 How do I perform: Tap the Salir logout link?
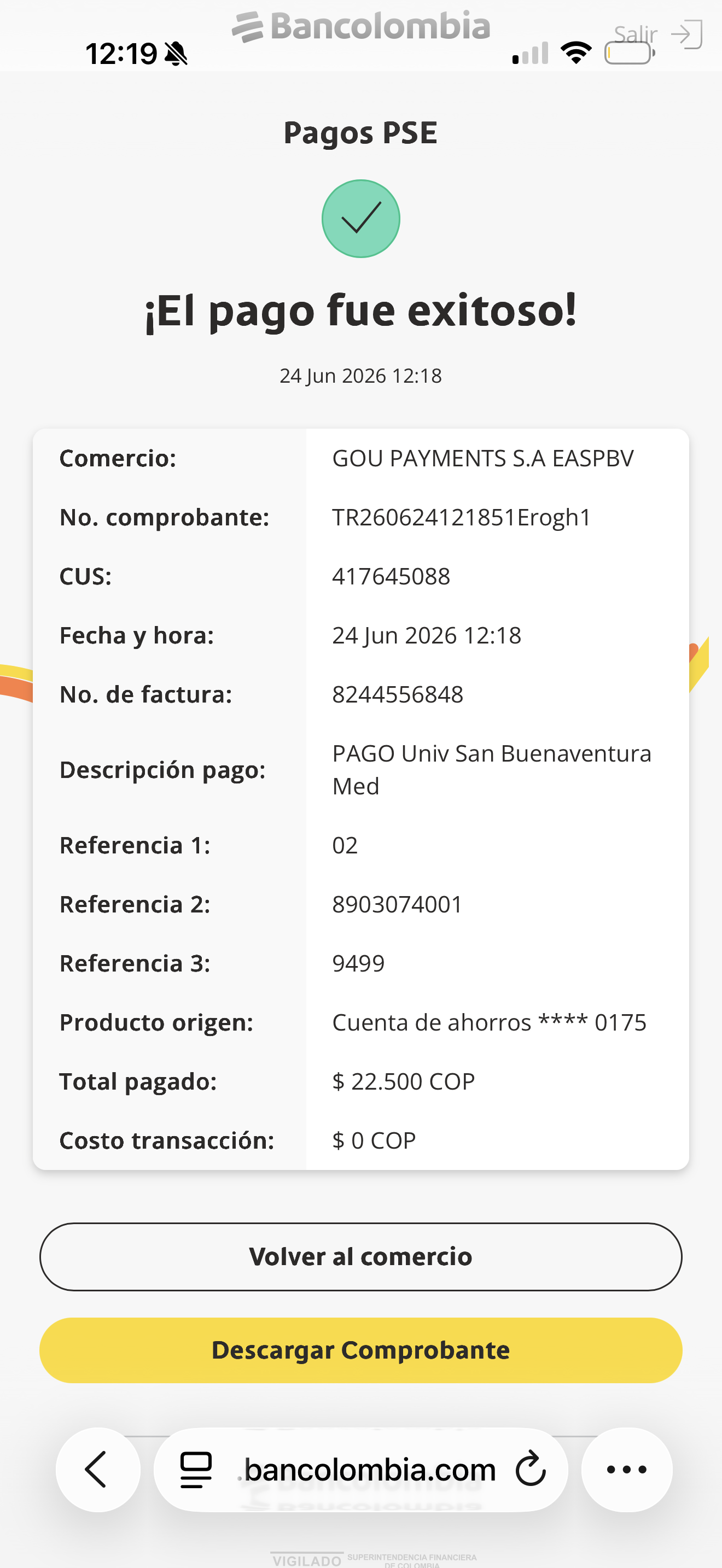point(636,34)
